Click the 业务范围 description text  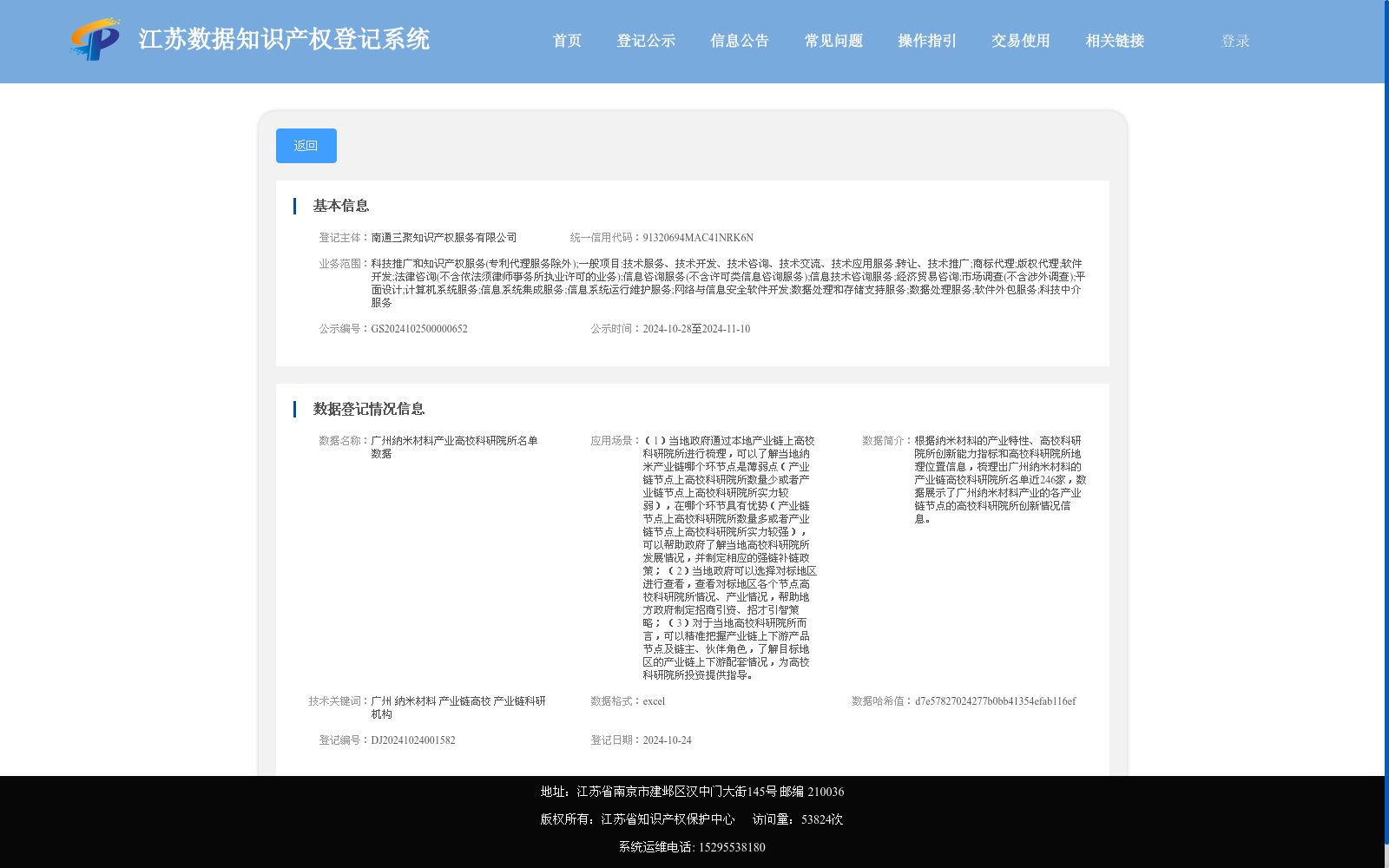click(728, 283)
